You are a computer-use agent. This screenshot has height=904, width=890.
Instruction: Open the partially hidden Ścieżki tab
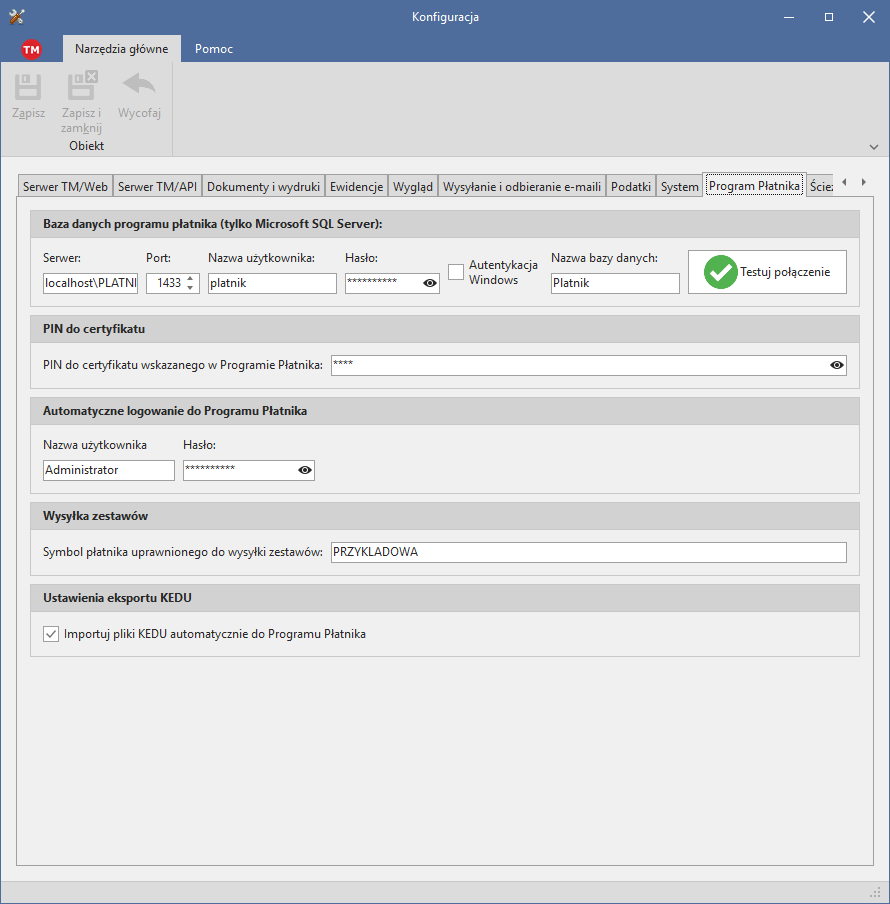pos(821,186)
